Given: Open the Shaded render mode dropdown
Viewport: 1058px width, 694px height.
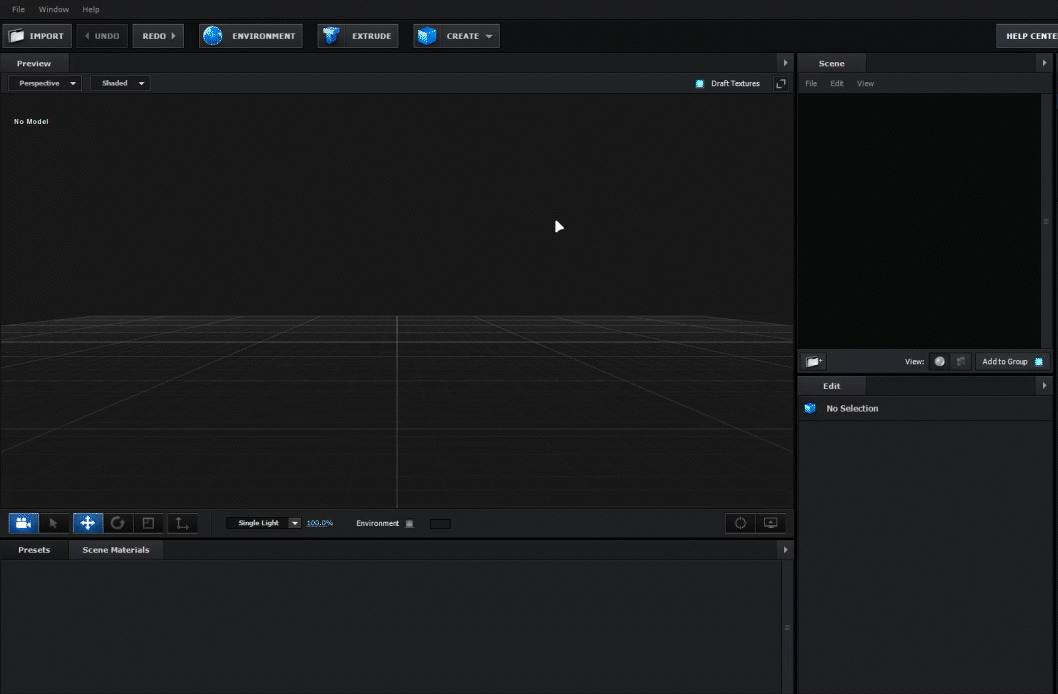Looking at the screenshot, I should [121, 83].
